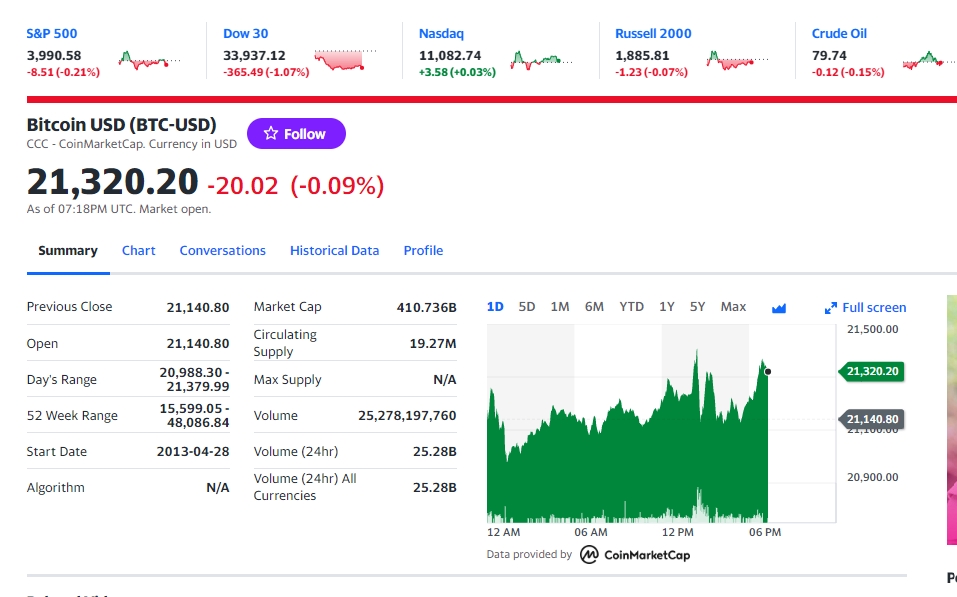
Task: Click the star icon in Follow button
Action: pos(271,133)
